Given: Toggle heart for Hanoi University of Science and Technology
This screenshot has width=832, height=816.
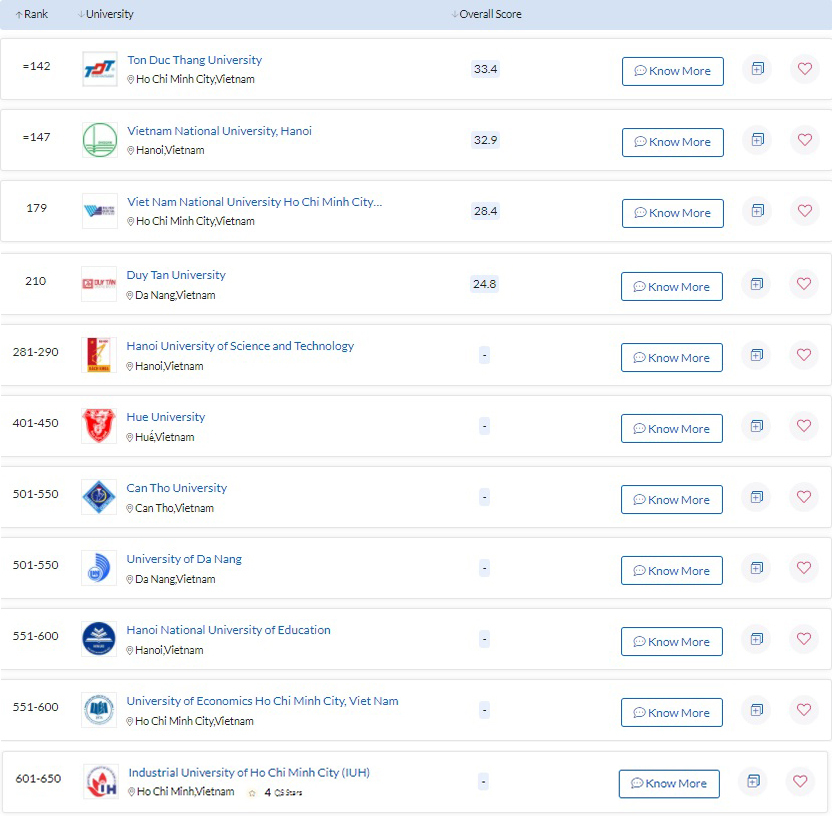Looking at the screenshot, I should [x=804, y=355].
